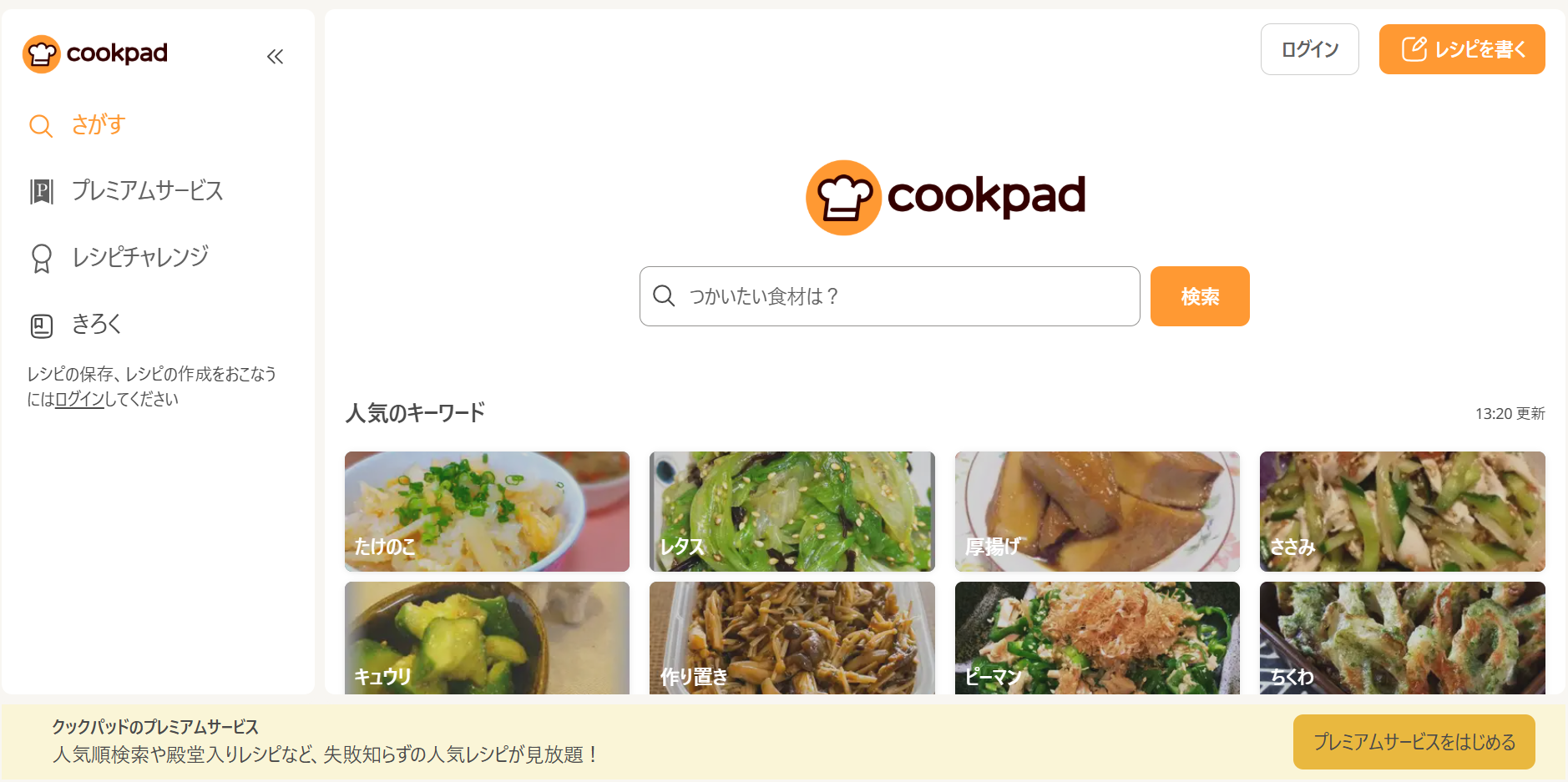Click the large center cookpad logo

coord(945,197)
